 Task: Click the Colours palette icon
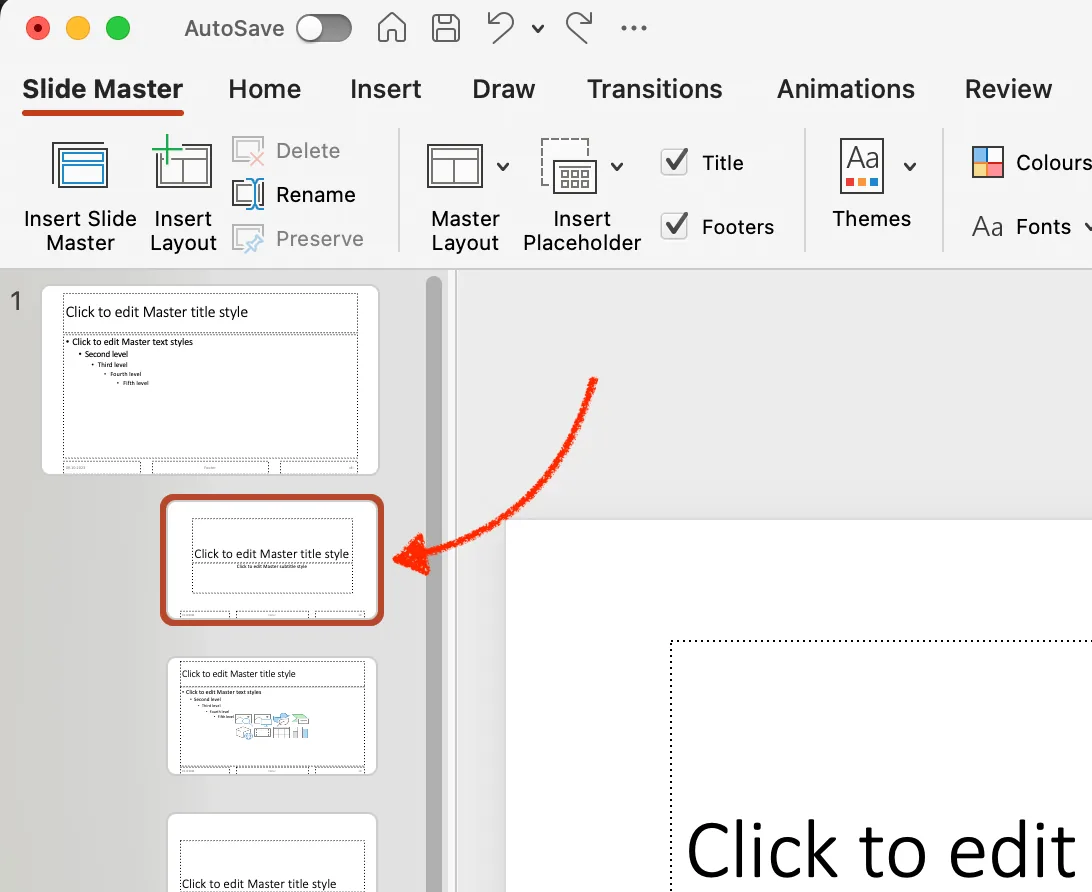(988, 162)
